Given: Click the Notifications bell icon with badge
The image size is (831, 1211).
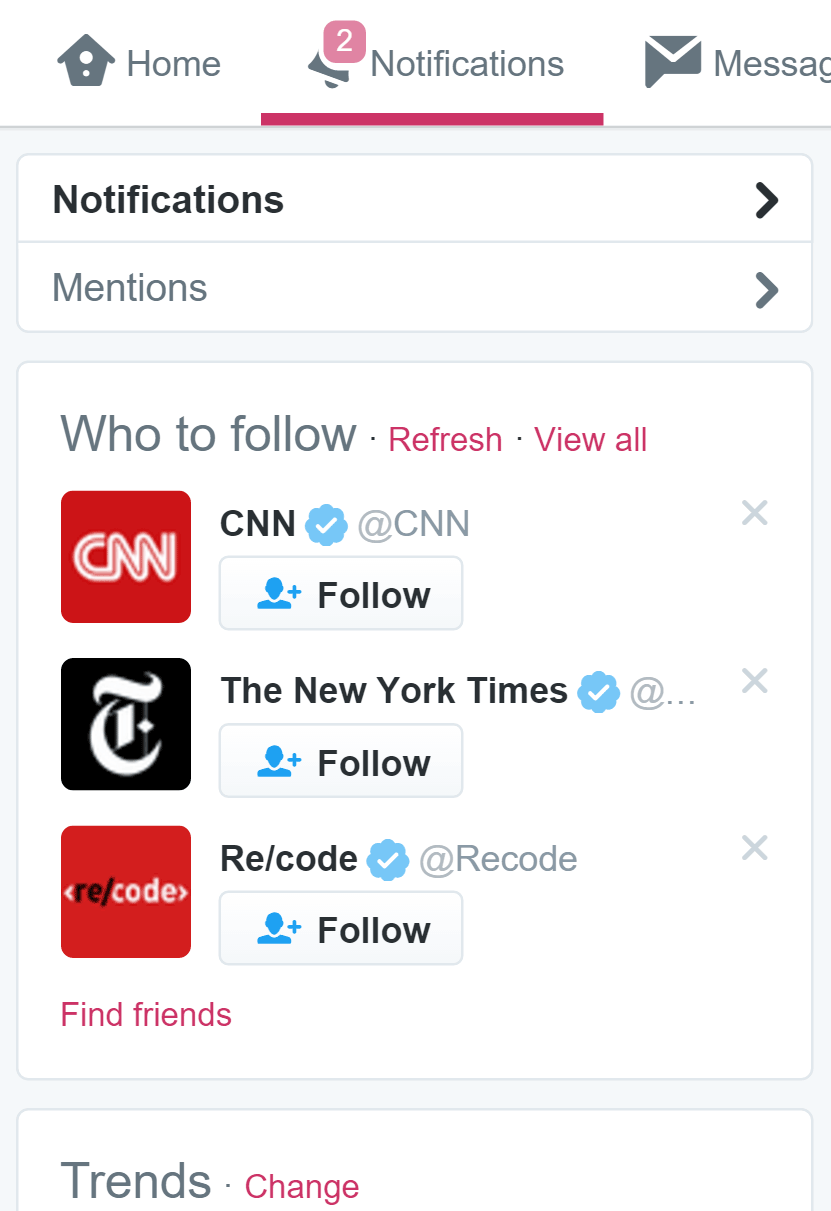Looking at the screenshot, I should 333,63.
